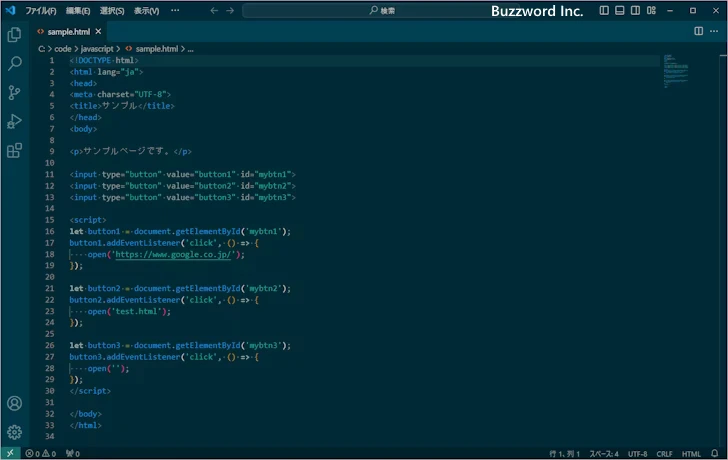
Task: Open the Extensions view
Action: coord(14,151)
